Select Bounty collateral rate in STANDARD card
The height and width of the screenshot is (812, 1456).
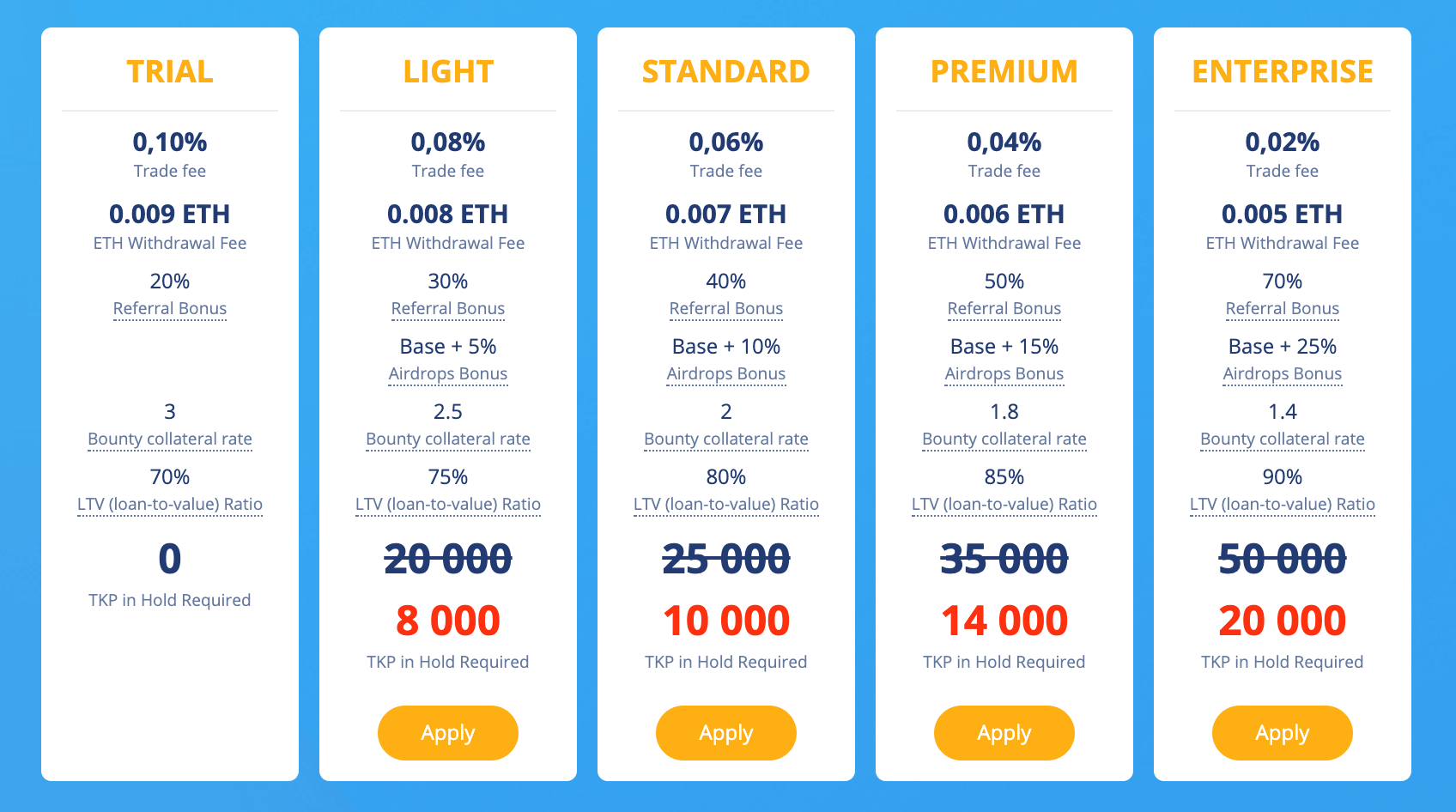[x=726, y=439]
